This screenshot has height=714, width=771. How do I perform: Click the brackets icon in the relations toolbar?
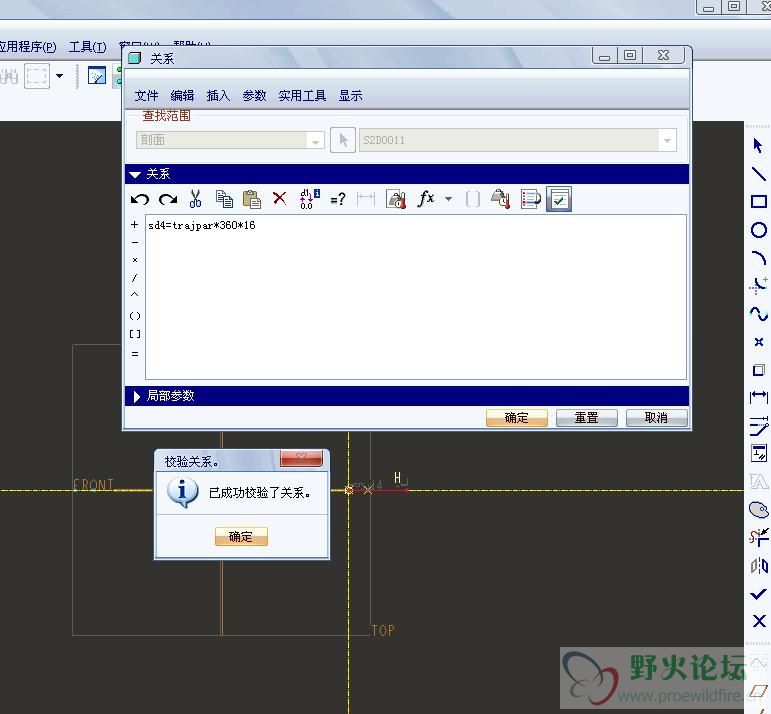(x=473, y=199)
